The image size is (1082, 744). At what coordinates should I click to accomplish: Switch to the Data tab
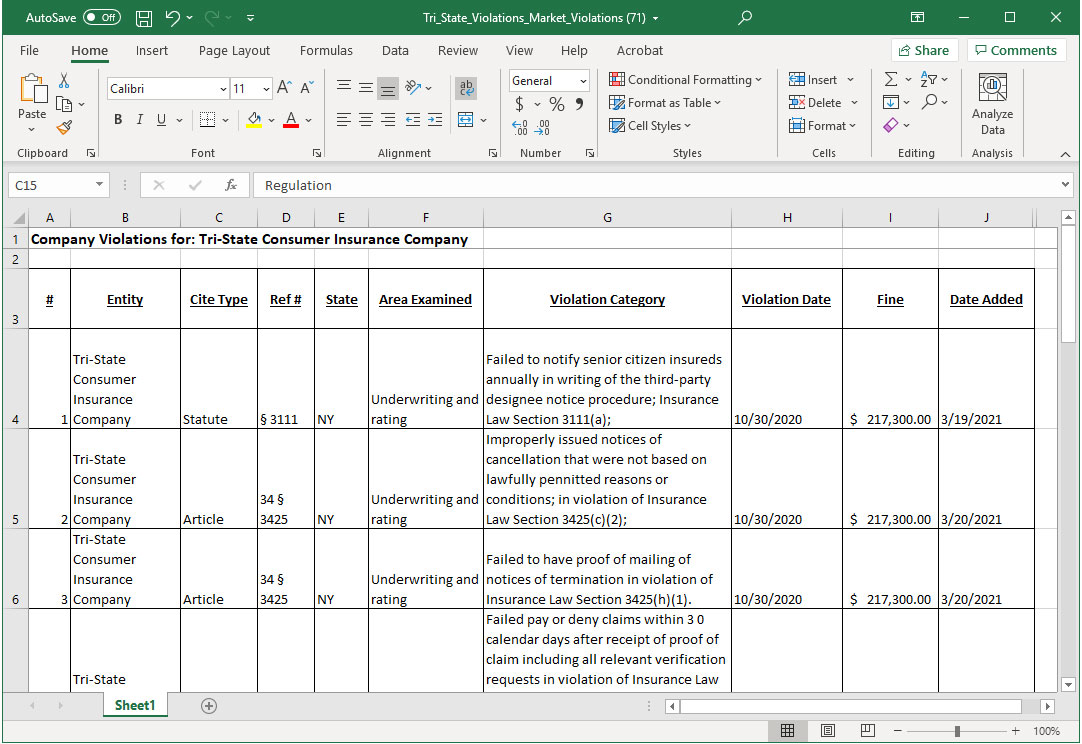(x=395, y=50)
